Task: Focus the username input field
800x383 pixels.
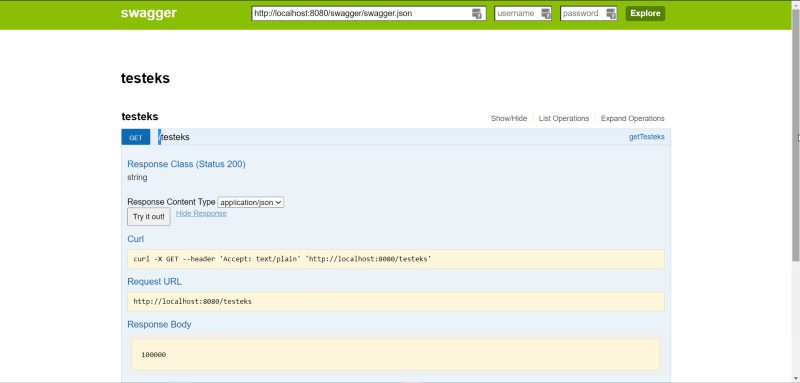Action: click(x=523, y=13)
